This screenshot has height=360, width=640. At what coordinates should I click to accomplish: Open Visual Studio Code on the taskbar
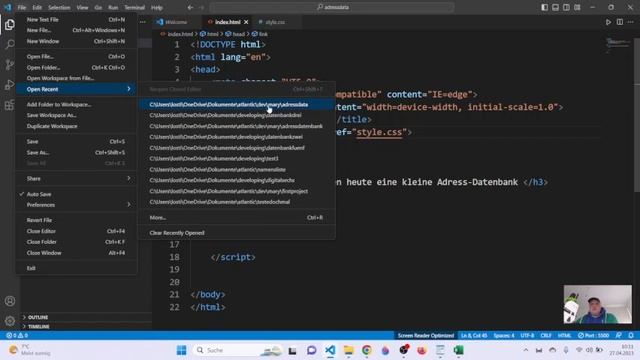tap(330, 350)
